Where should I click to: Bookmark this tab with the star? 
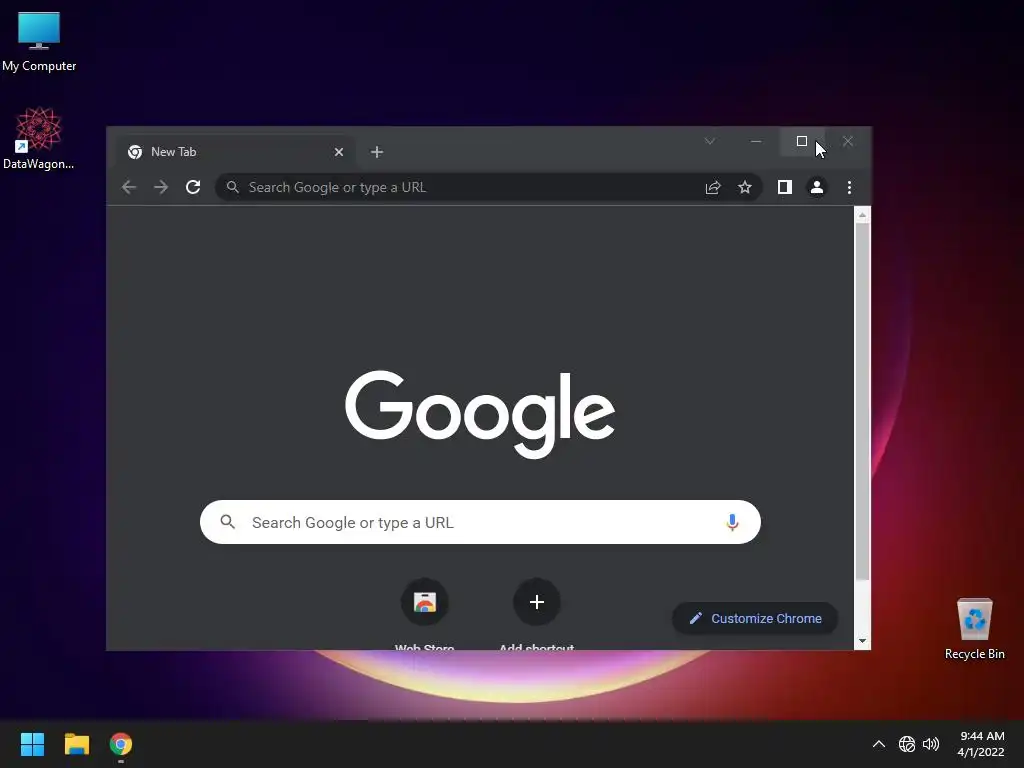pyautogui.click(x=744, y=187)
